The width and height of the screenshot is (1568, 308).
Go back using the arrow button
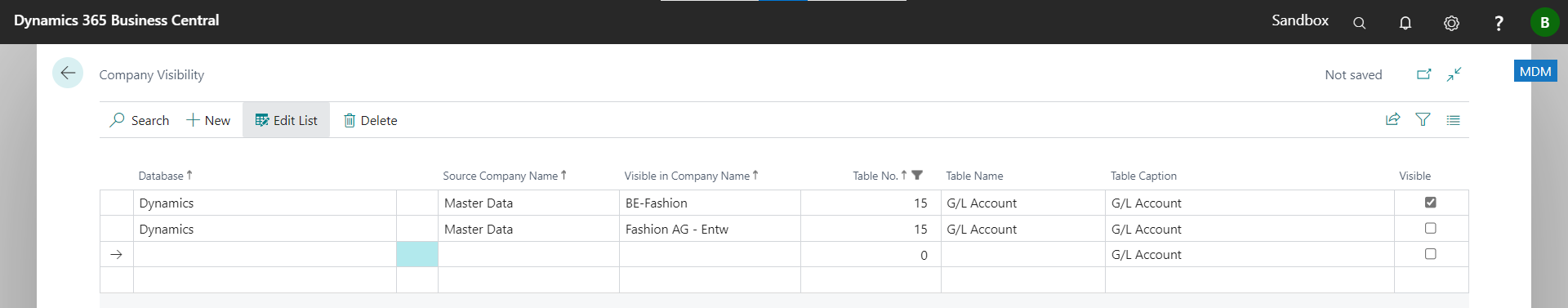click(68, 73)
